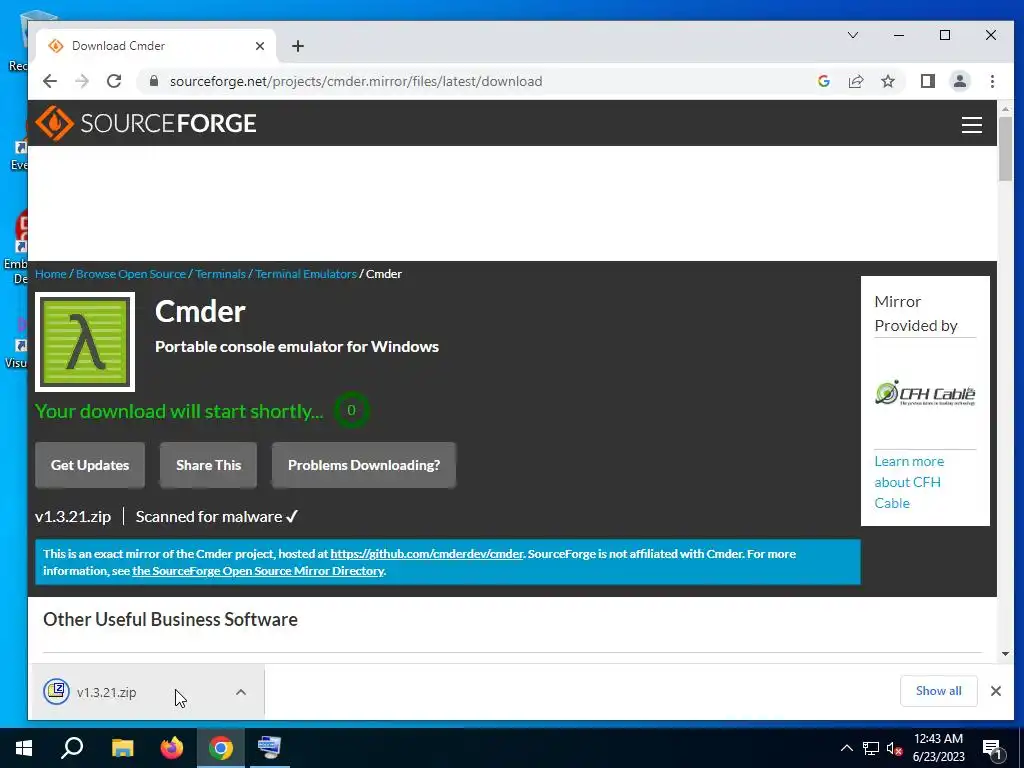Open the Terminals breadcrumb link
The image size is (1024, 768).
(220, 274)
